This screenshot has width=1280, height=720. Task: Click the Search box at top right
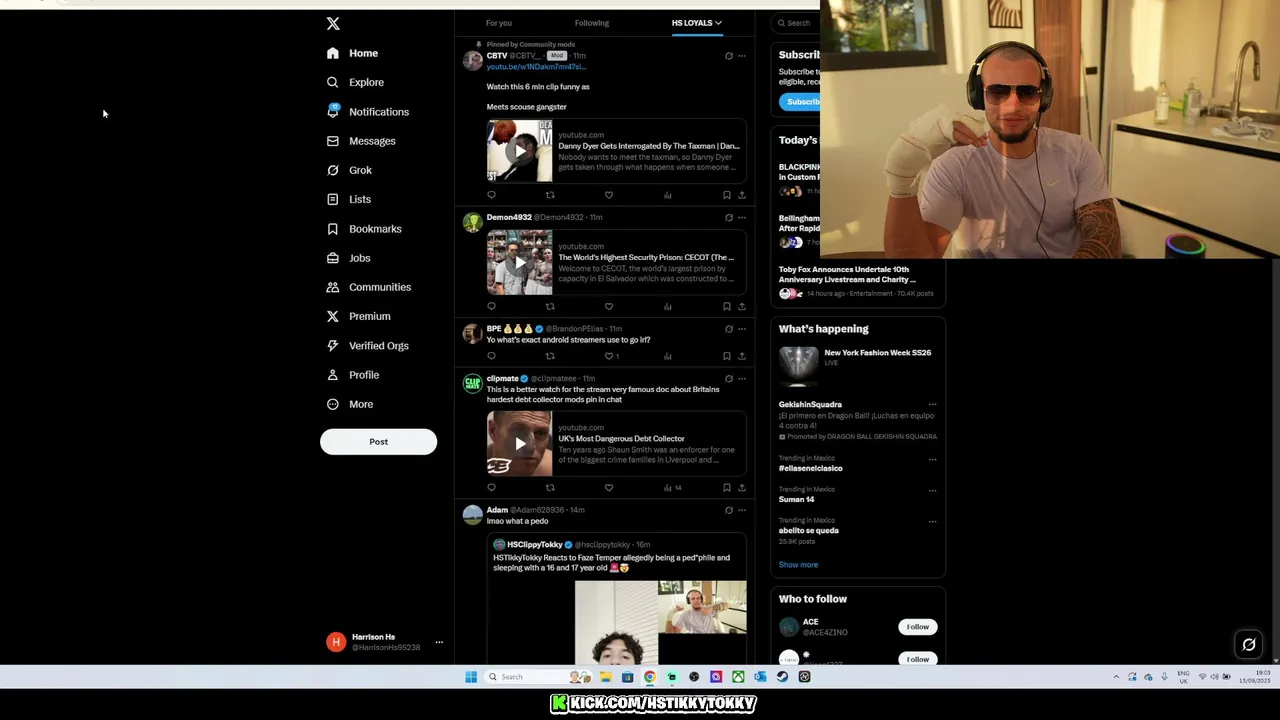[798, 23]
